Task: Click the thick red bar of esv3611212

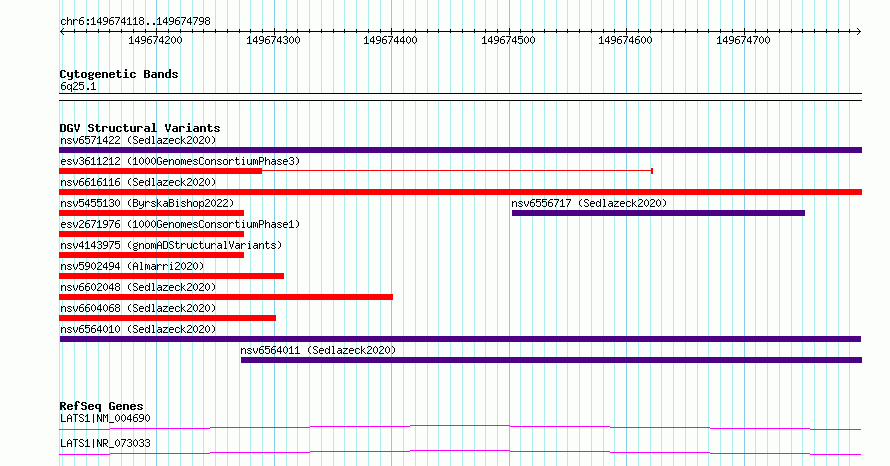Action: (161, 171)
